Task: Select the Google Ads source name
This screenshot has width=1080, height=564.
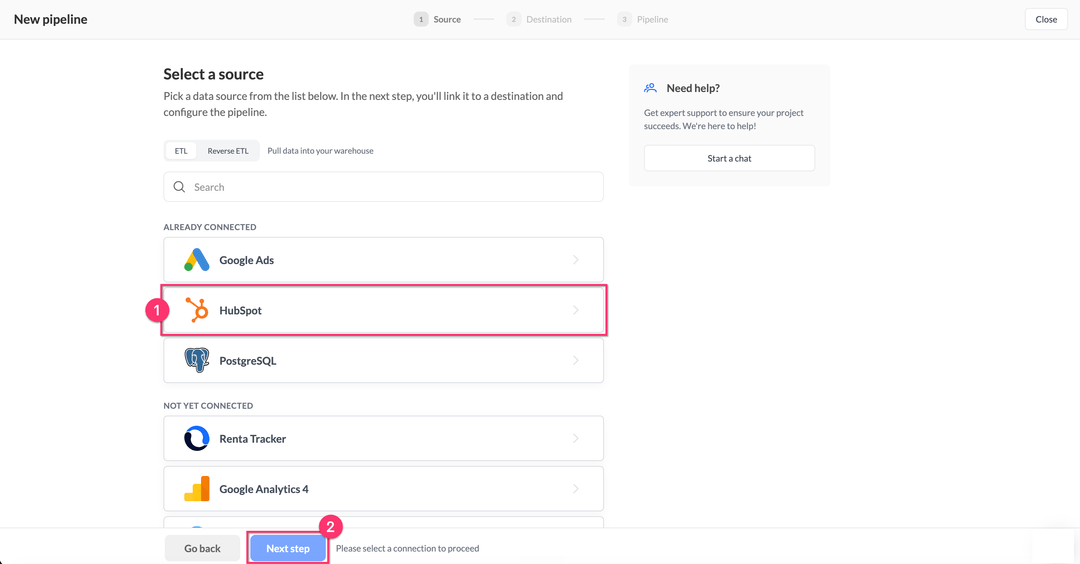Action: click(x=247, y=260)
